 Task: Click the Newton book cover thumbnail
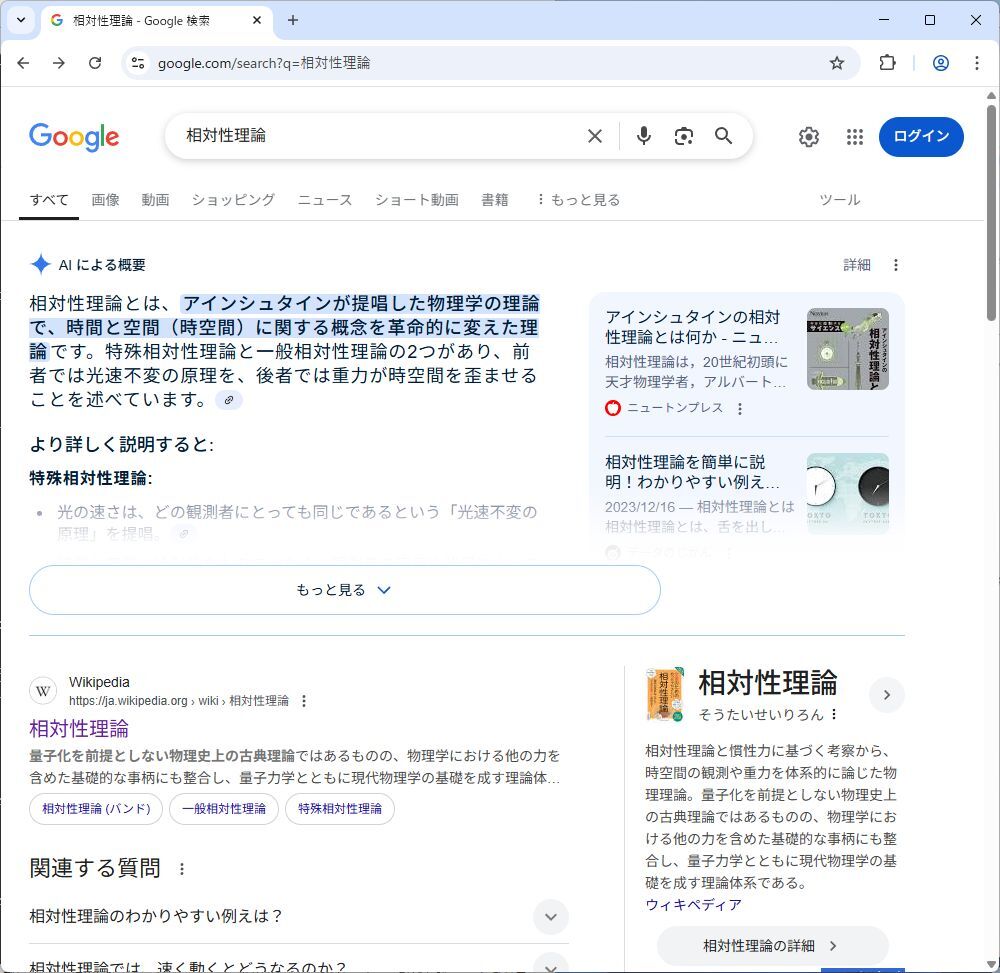(x=848, y=349)
